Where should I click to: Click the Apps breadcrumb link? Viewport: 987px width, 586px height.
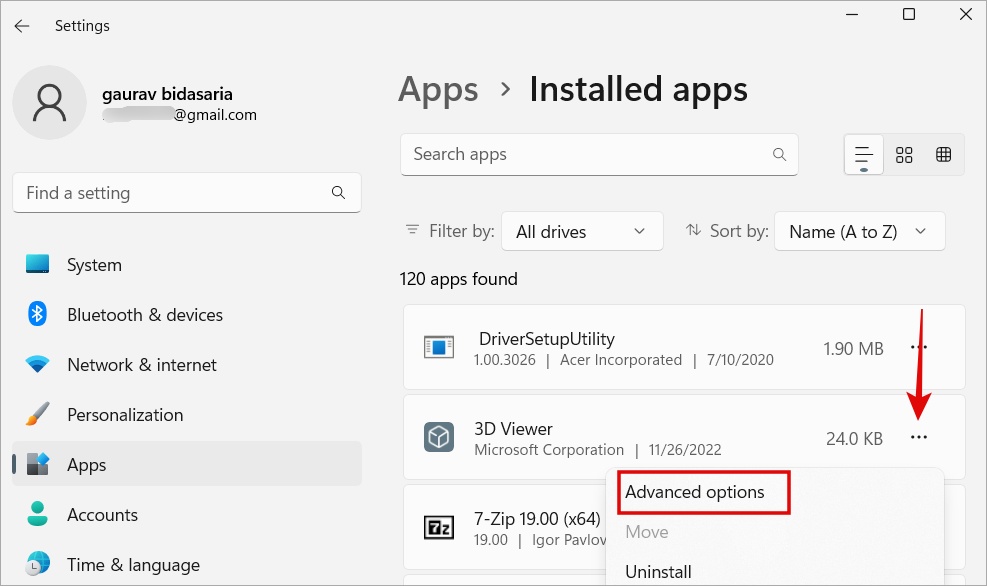click(x=436, y=90)
